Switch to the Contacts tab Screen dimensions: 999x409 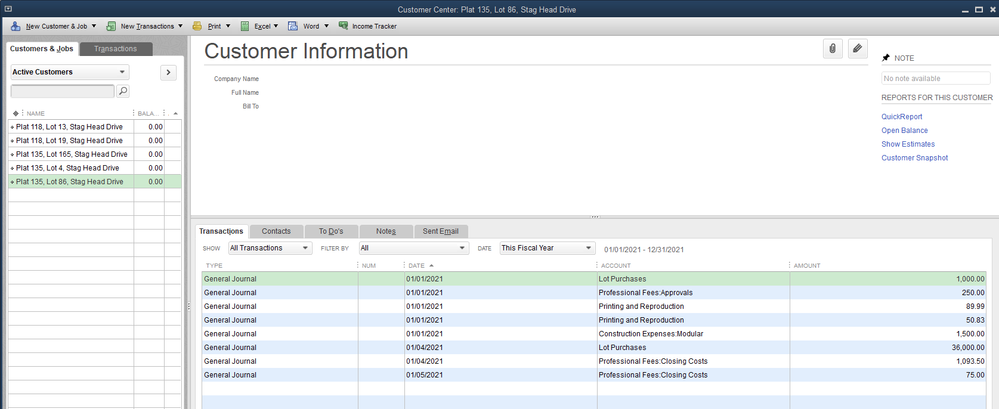(x=276, y=231)
